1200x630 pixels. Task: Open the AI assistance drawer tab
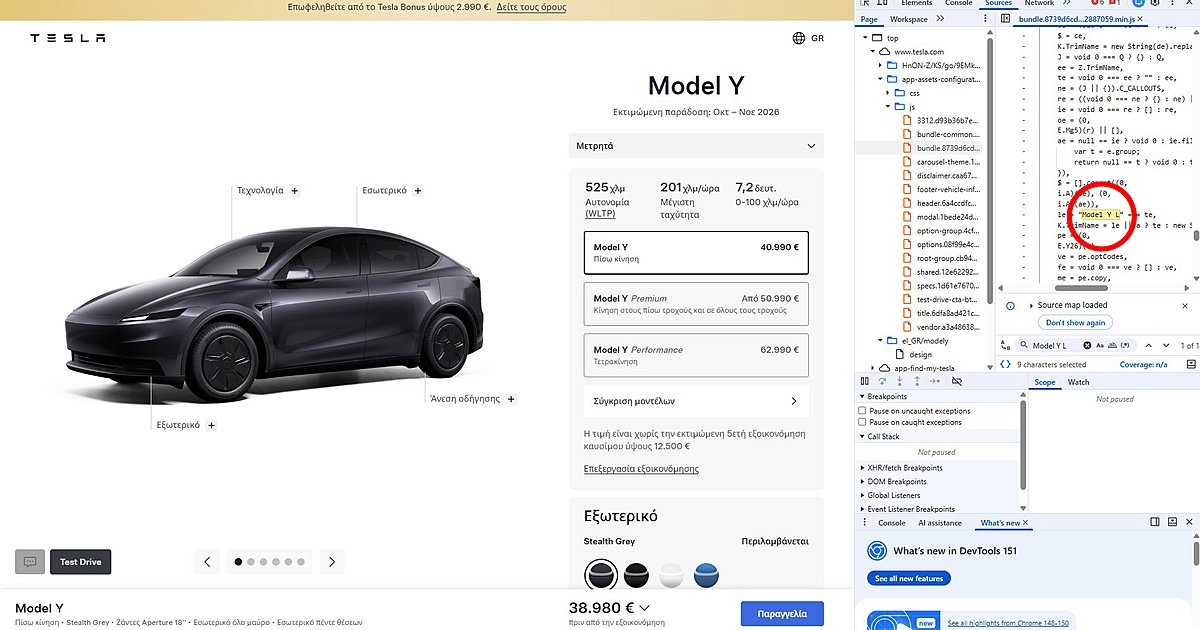(x=939, y=523)
